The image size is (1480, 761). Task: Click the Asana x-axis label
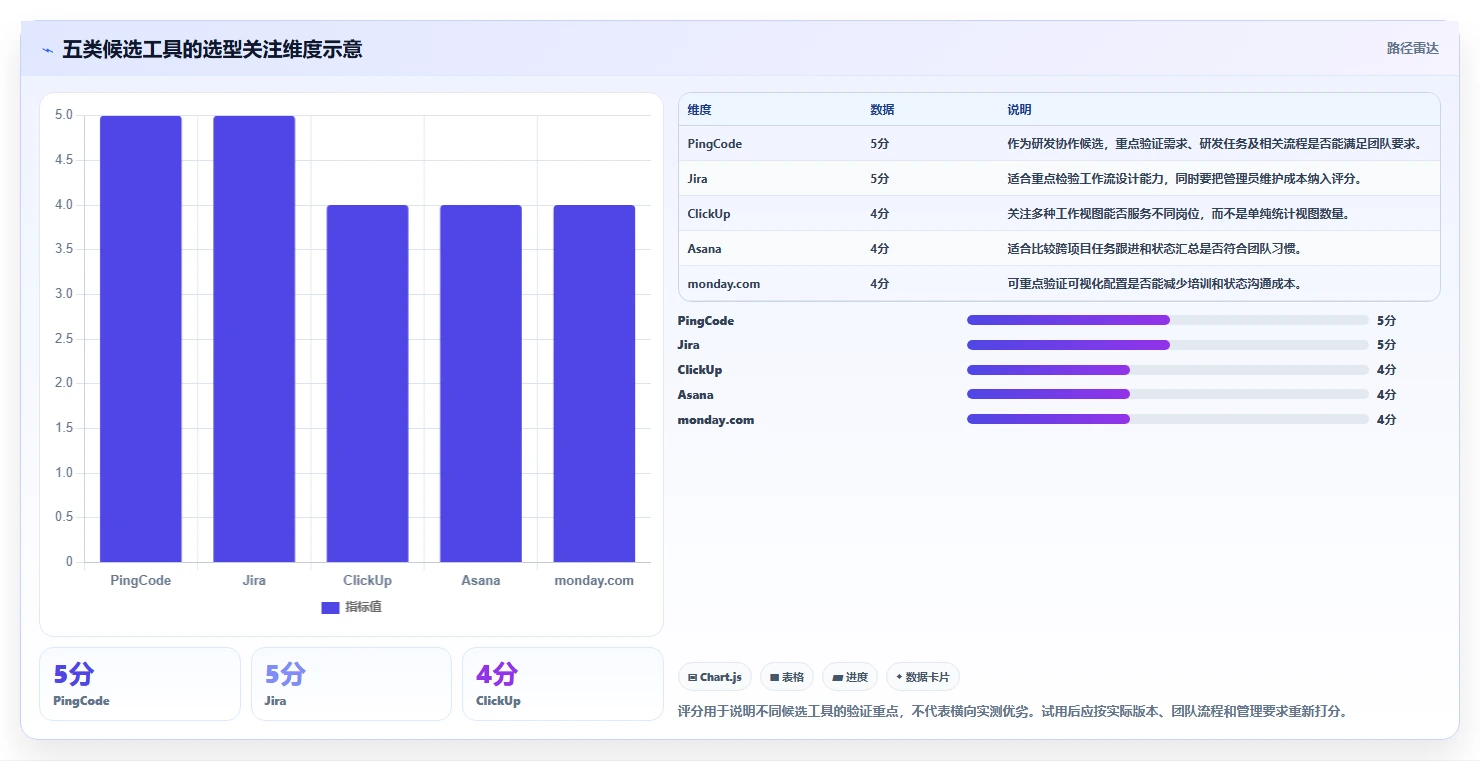point(481,580)
